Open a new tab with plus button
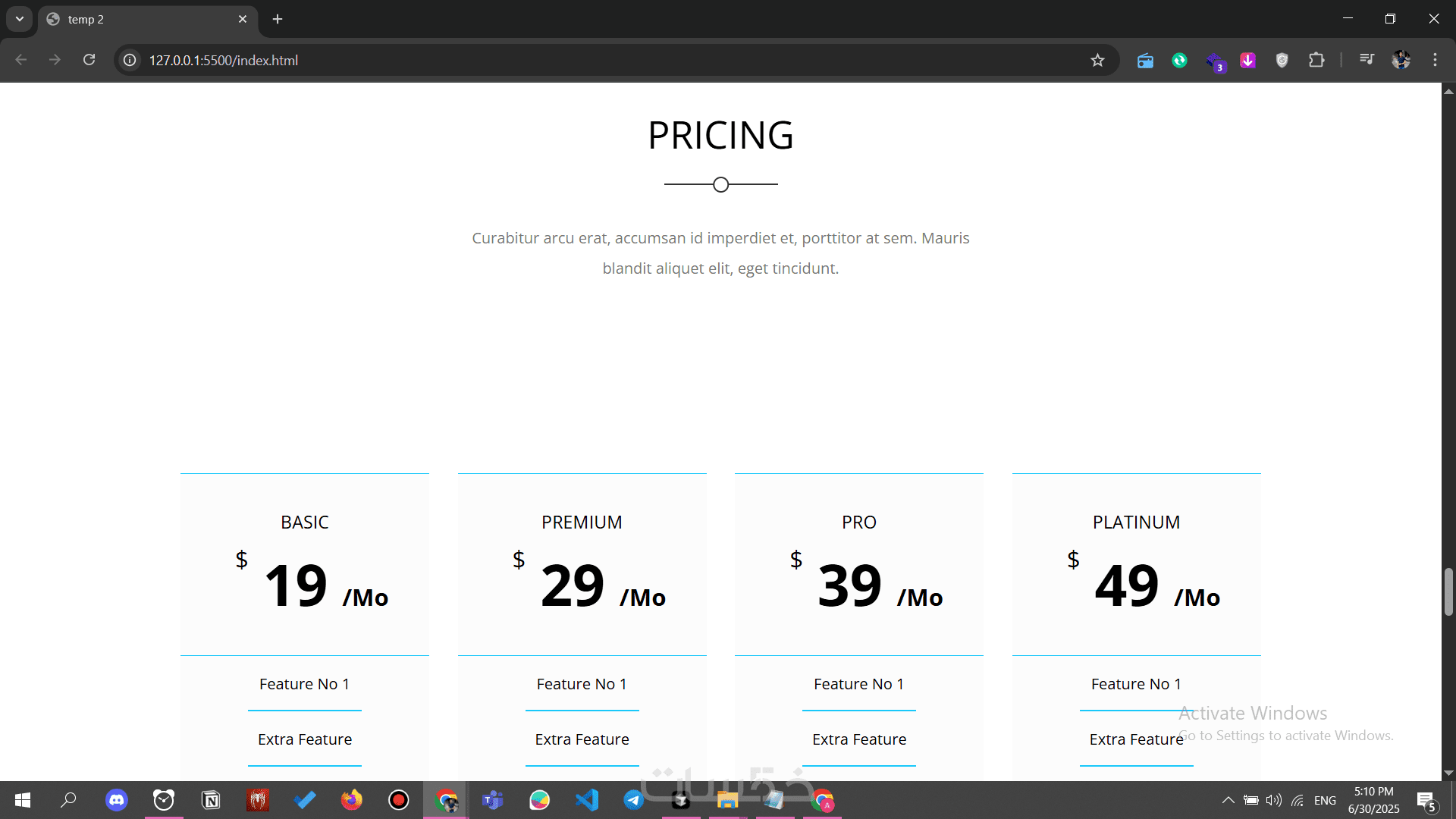 (278, 19)
